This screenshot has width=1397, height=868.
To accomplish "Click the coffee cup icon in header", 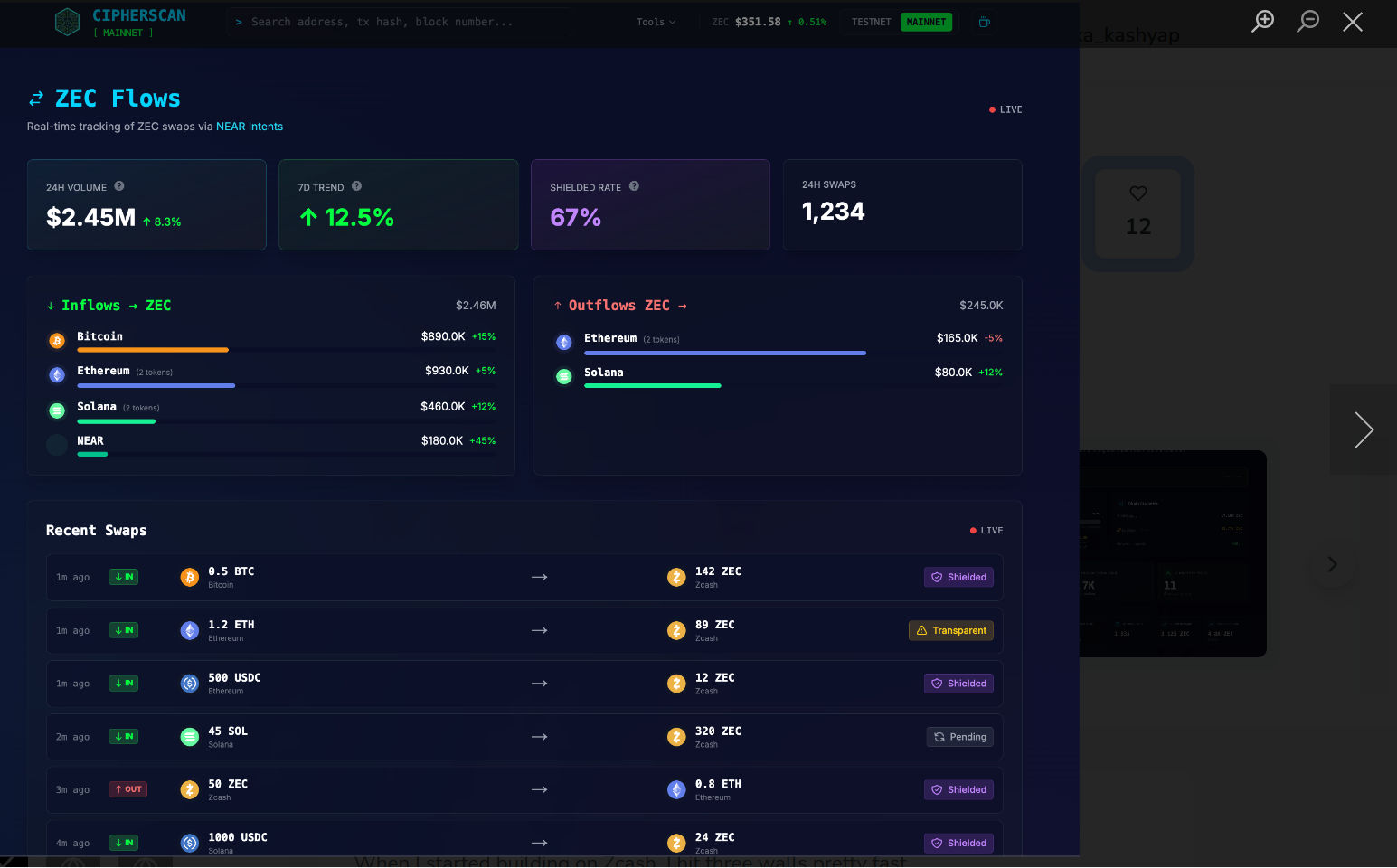I will [x=985, y=22].
